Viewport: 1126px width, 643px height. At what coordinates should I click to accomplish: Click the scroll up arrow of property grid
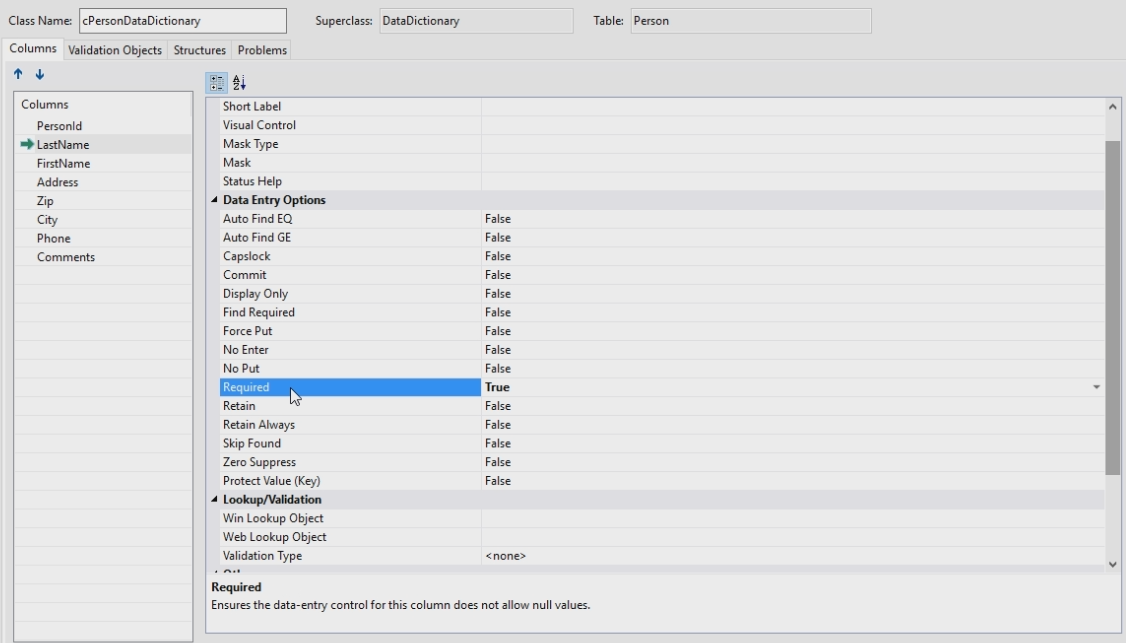[1114, 106]
